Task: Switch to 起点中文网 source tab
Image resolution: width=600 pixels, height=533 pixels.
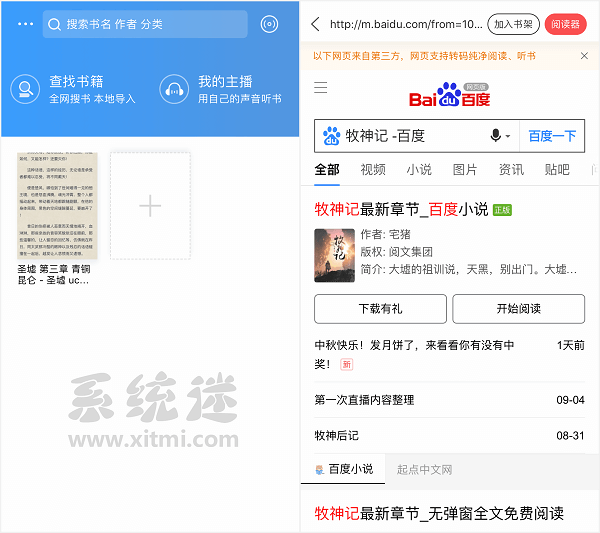Action: tap(424, 469)
